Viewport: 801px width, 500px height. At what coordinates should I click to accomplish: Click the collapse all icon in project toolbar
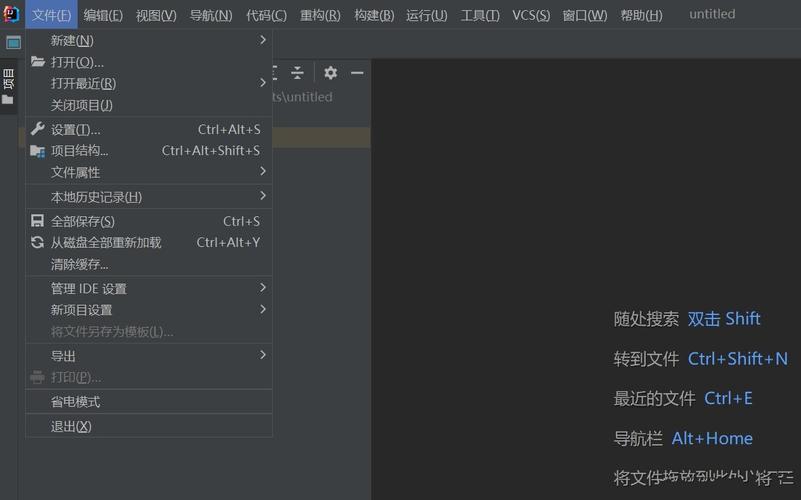point(297,73)
